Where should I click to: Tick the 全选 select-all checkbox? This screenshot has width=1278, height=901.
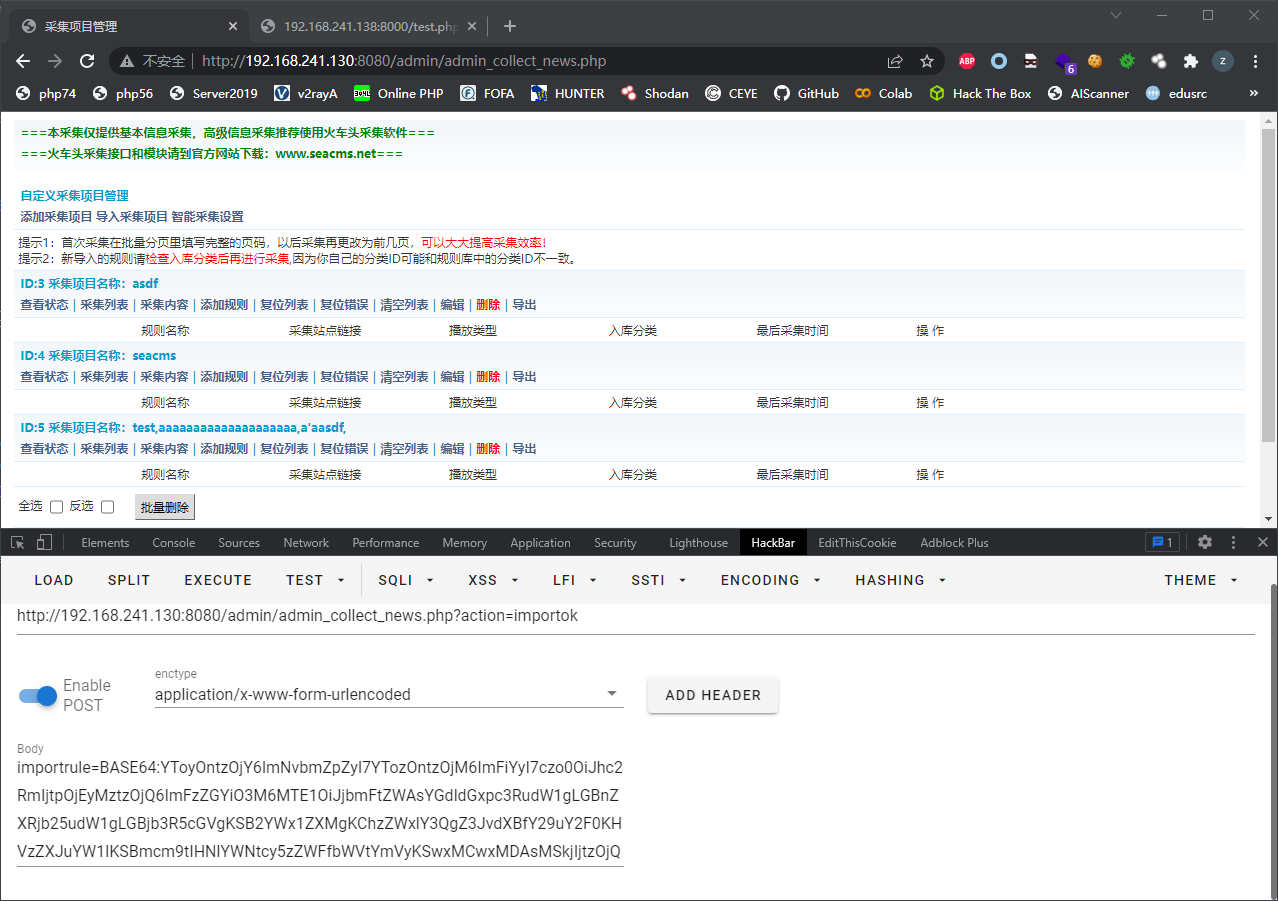tap(57, 507)
